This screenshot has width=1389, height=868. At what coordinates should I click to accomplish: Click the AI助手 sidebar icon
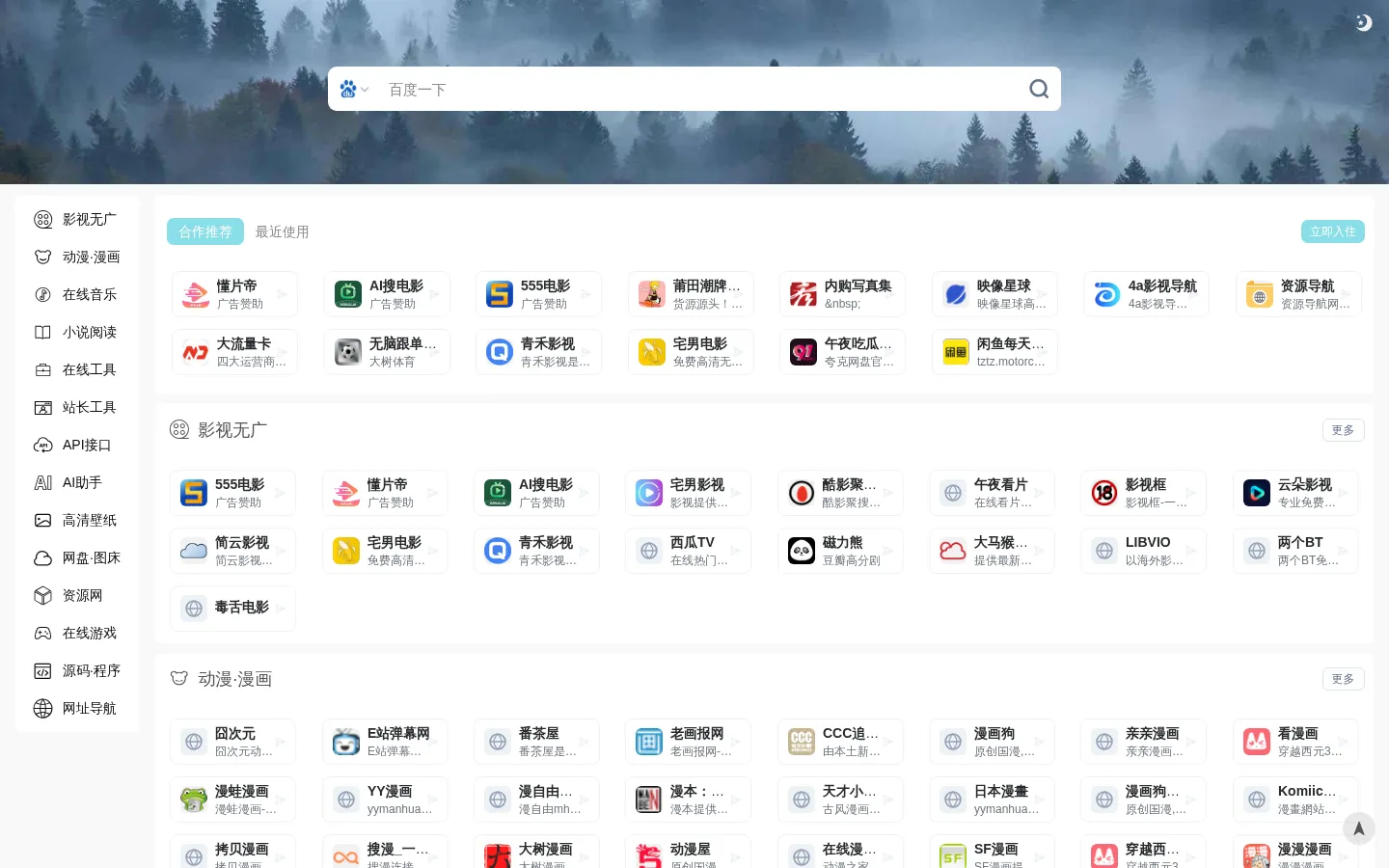pyautogui.click(x=42, y=482)
